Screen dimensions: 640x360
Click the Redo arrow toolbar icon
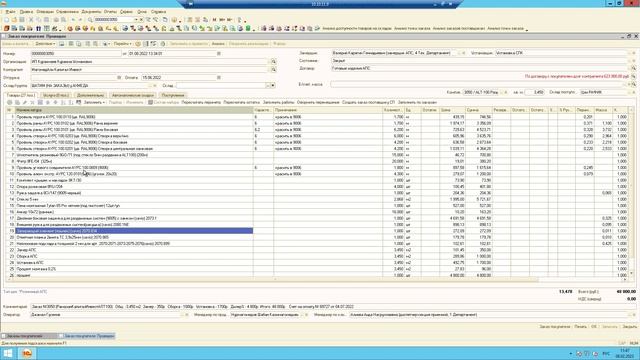click(80, 20)
